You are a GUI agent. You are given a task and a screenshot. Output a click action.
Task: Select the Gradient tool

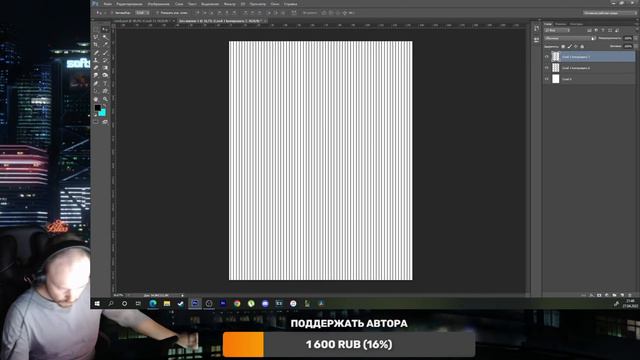pos(105,67)
